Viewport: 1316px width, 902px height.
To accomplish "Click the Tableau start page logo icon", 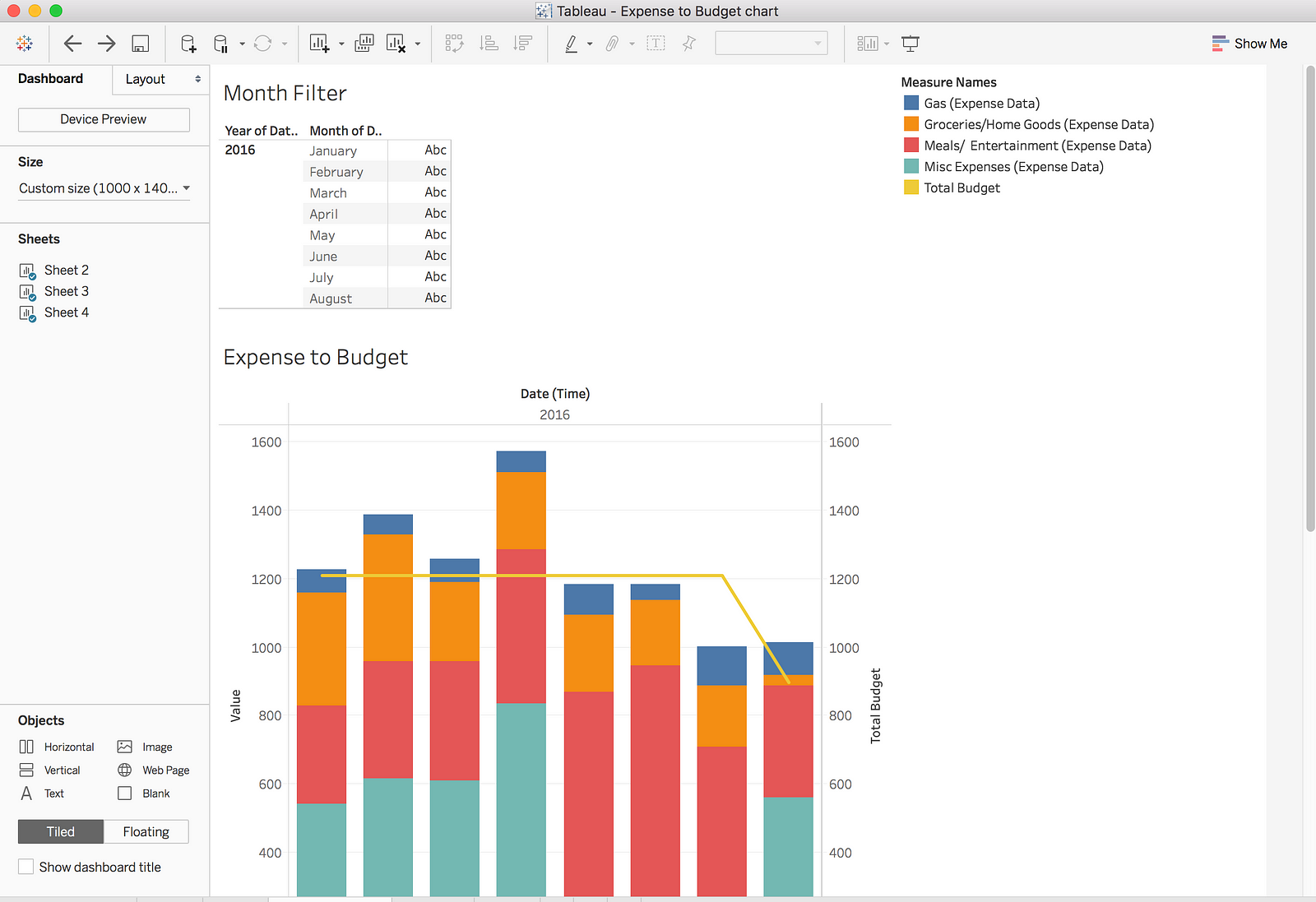I will pyautogui.click(x=25, y=44).
